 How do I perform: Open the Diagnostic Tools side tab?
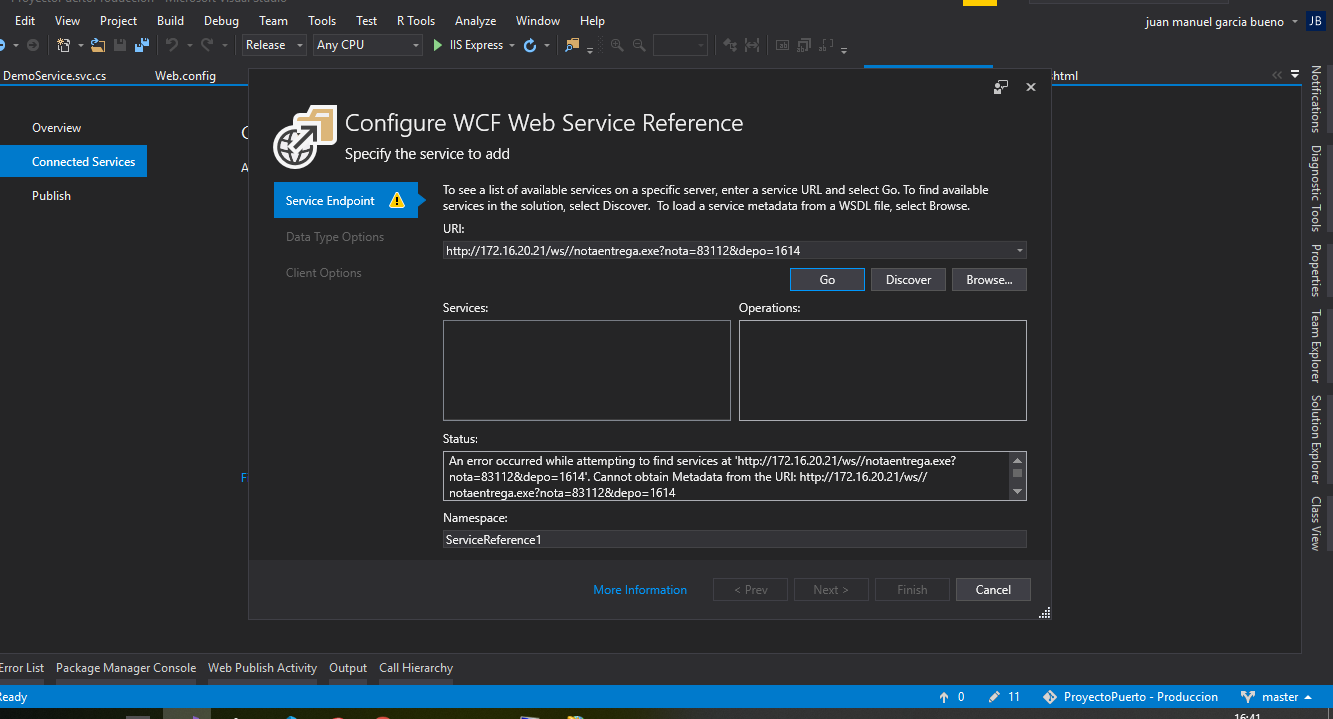tap(1317, 188)
